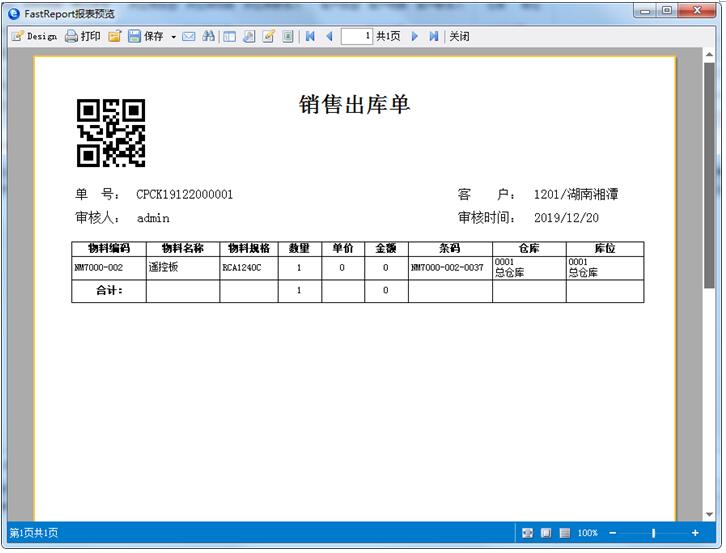
Task: Click the 100% zoom value
Action: click(588, 533)
